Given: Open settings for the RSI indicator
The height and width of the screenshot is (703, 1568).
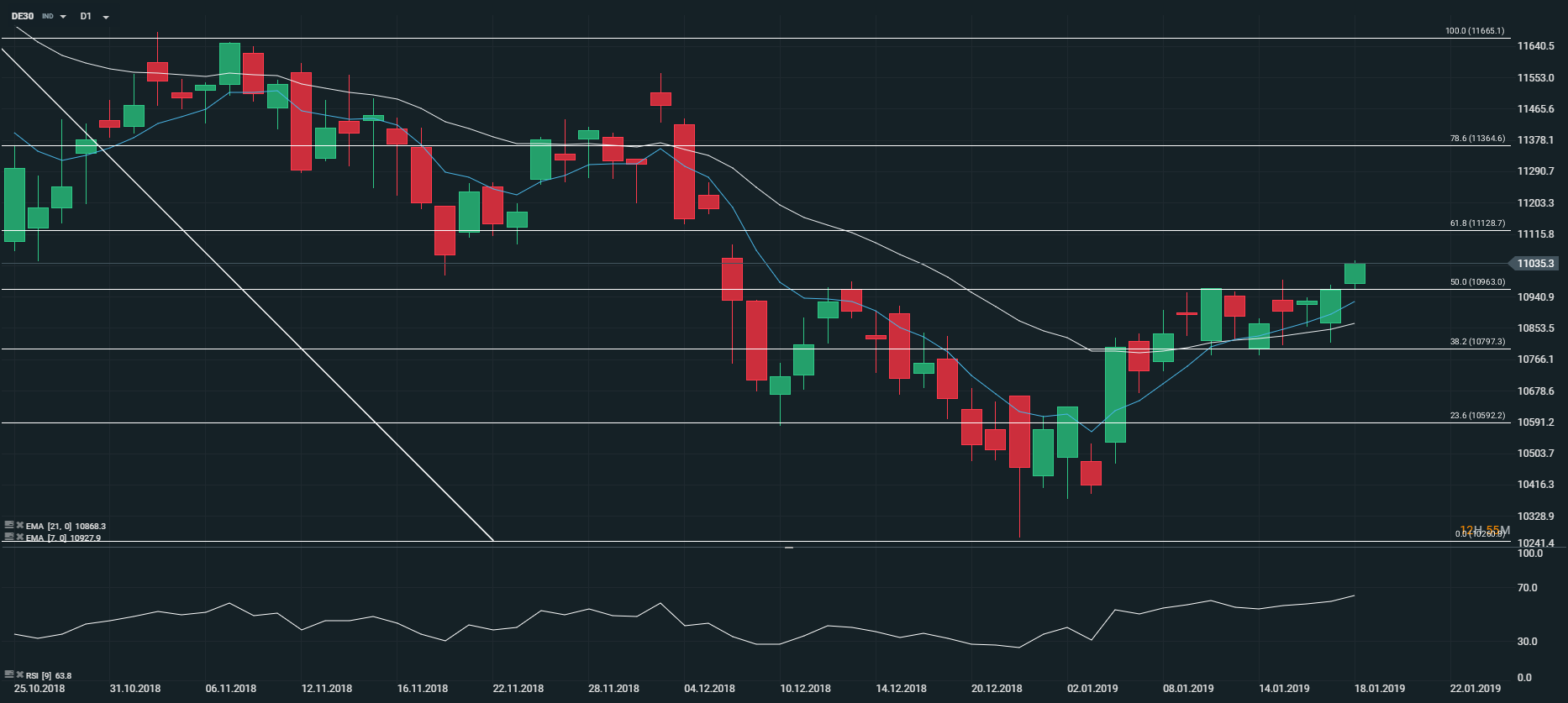Looking at the screenshot, I should [x=9, y=674].
